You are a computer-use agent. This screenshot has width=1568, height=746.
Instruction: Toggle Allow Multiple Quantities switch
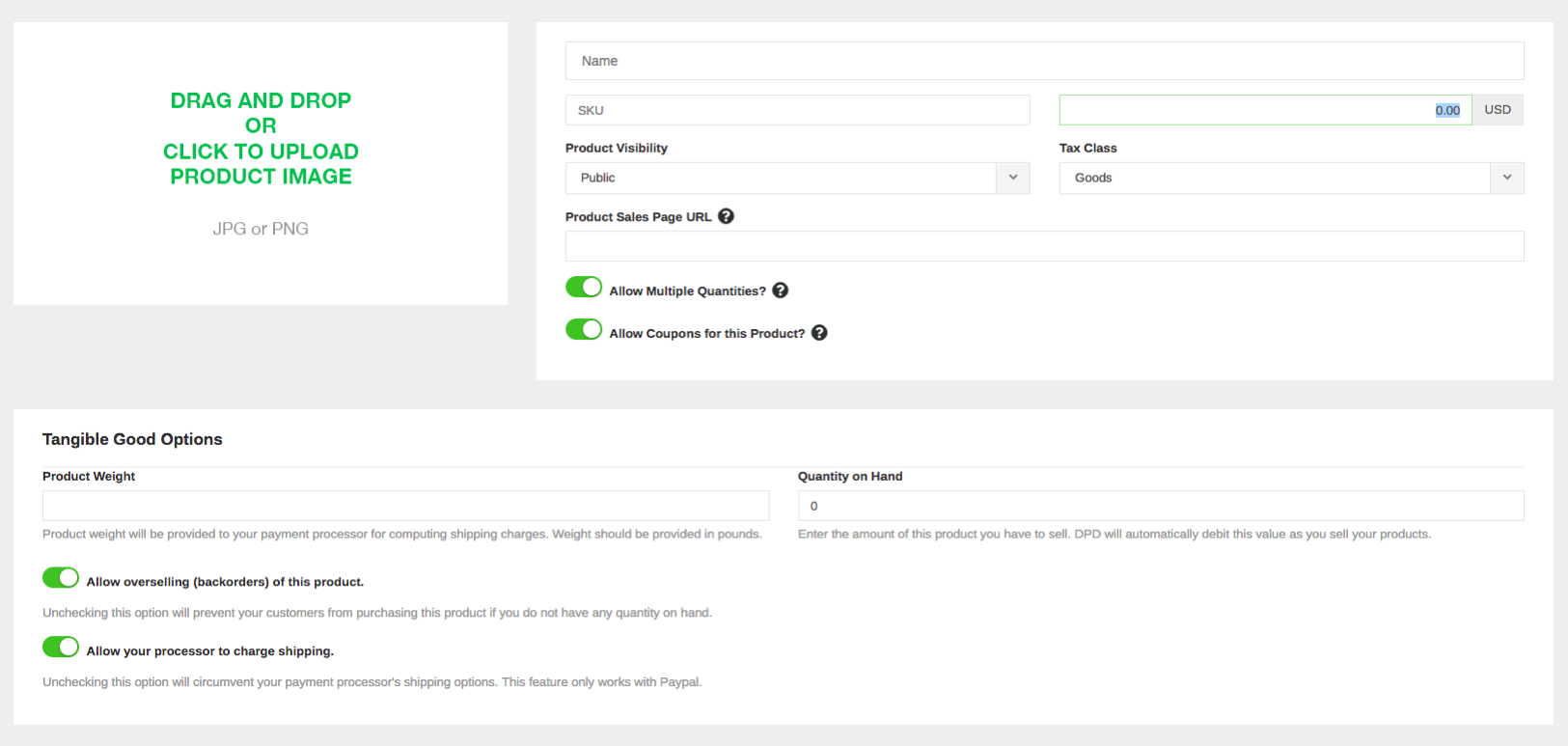tap(584, 287)
